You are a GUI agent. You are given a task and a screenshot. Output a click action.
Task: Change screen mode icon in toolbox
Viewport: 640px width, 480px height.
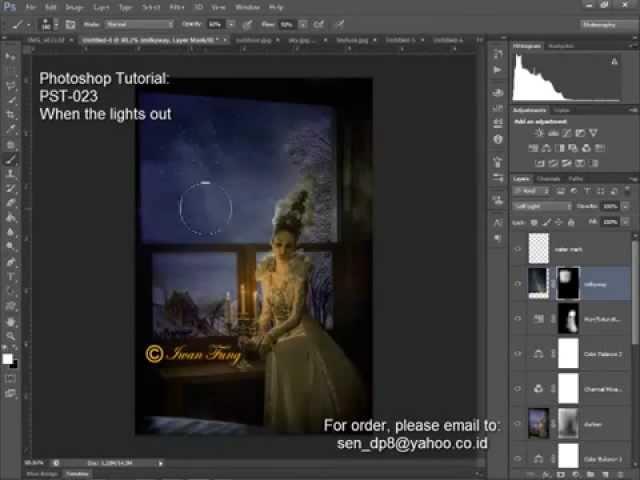click(x=10, y=393)
